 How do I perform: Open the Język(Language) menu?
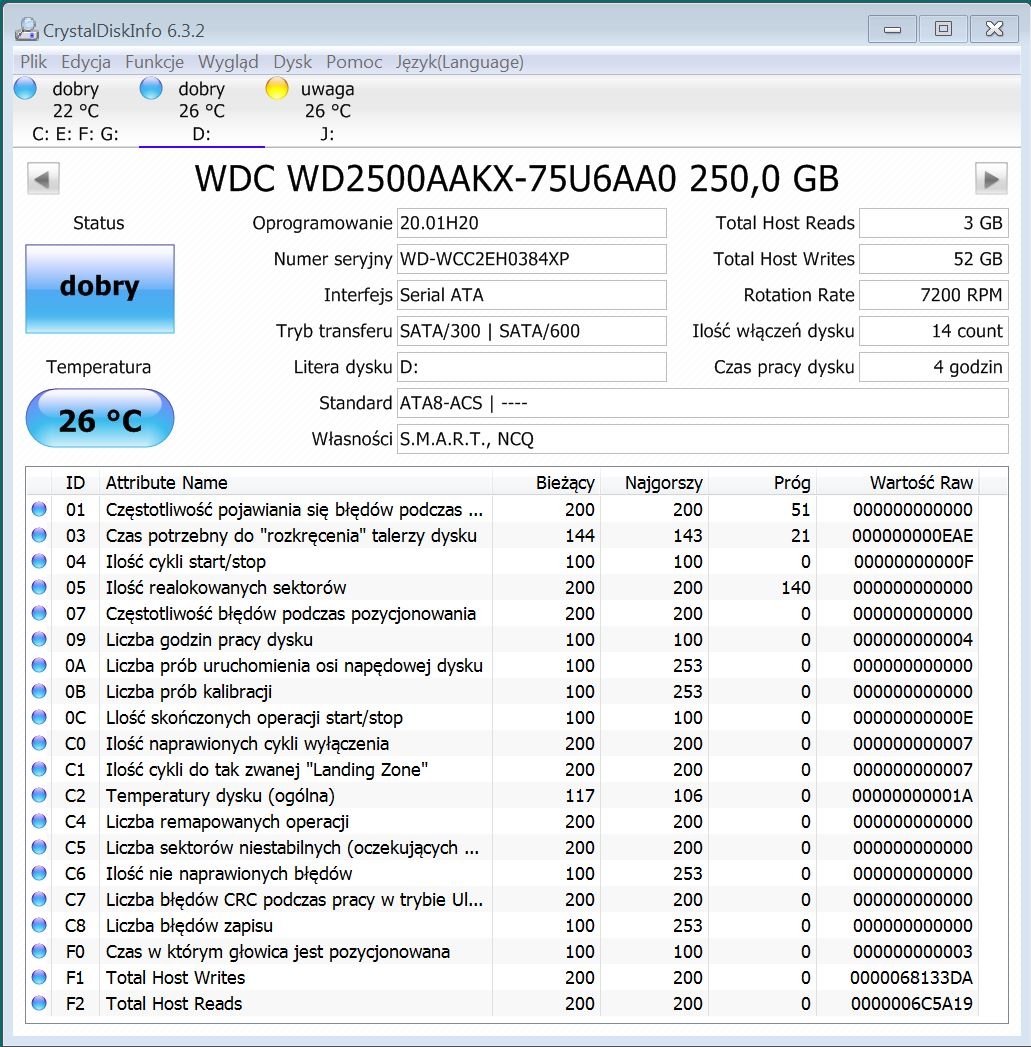(x=459, y=62)
